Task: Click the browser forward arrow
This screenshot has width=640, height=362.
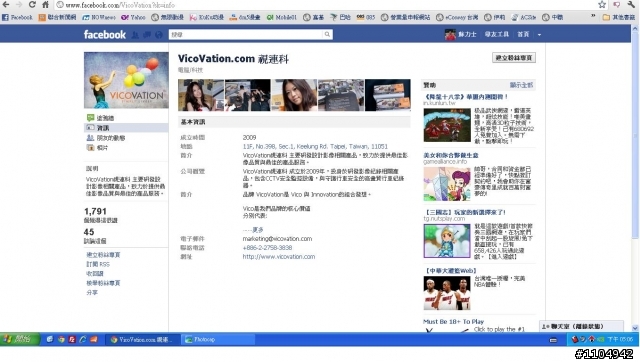Action: tap(19, 5)
